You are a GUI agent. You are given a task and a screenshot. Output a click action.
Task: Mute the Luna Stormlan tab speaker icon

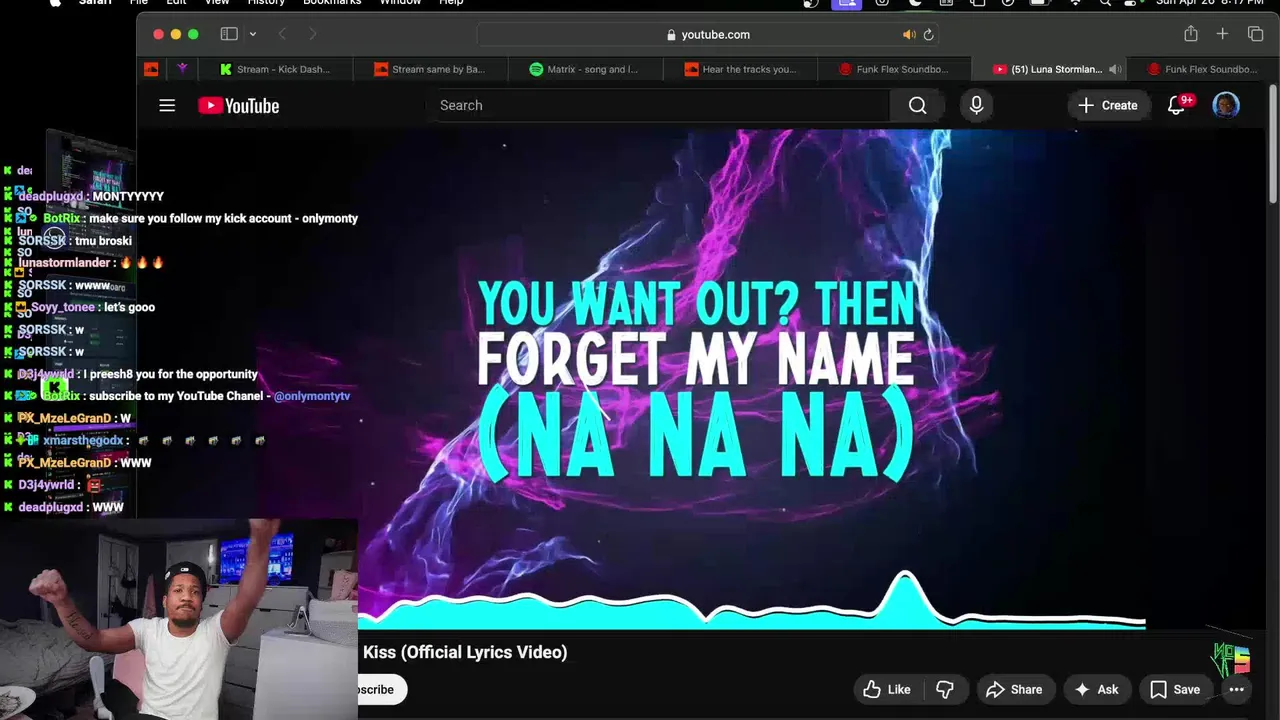[x=1114, y=69]
